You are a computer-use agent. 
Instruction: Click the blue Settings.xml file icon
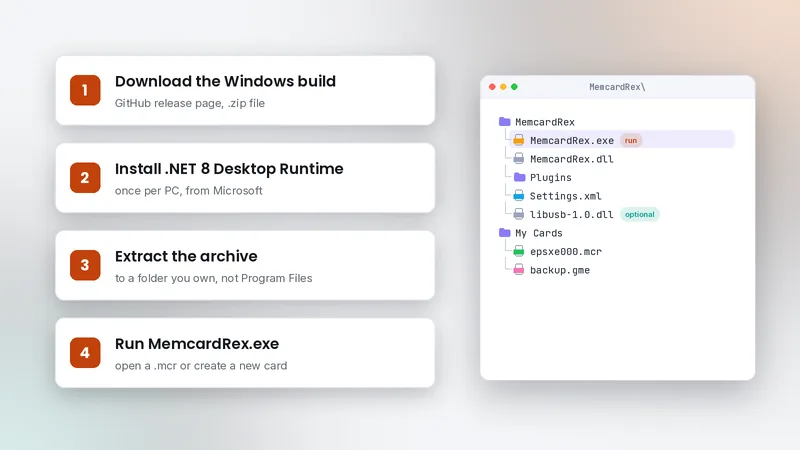click(518, 196)
